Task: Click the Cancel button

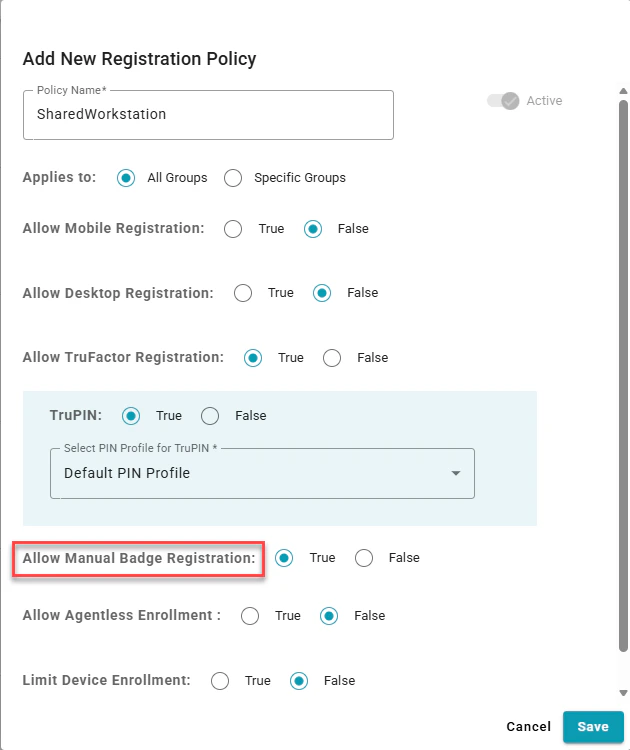Action: (528, 727)
